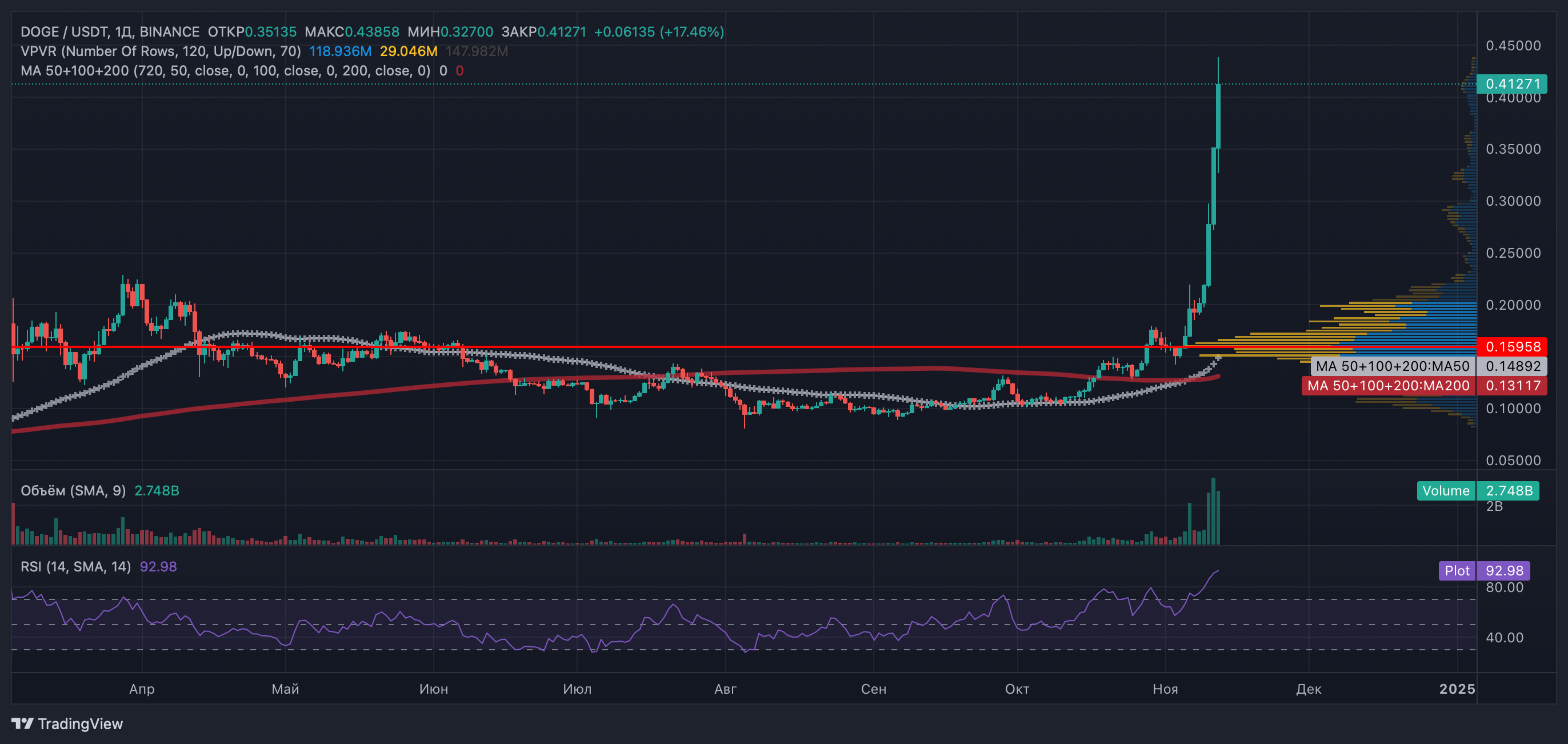Click the Апр label on the time axis
The height and width of the screenshot is (744, 1568).
[142, 689]
